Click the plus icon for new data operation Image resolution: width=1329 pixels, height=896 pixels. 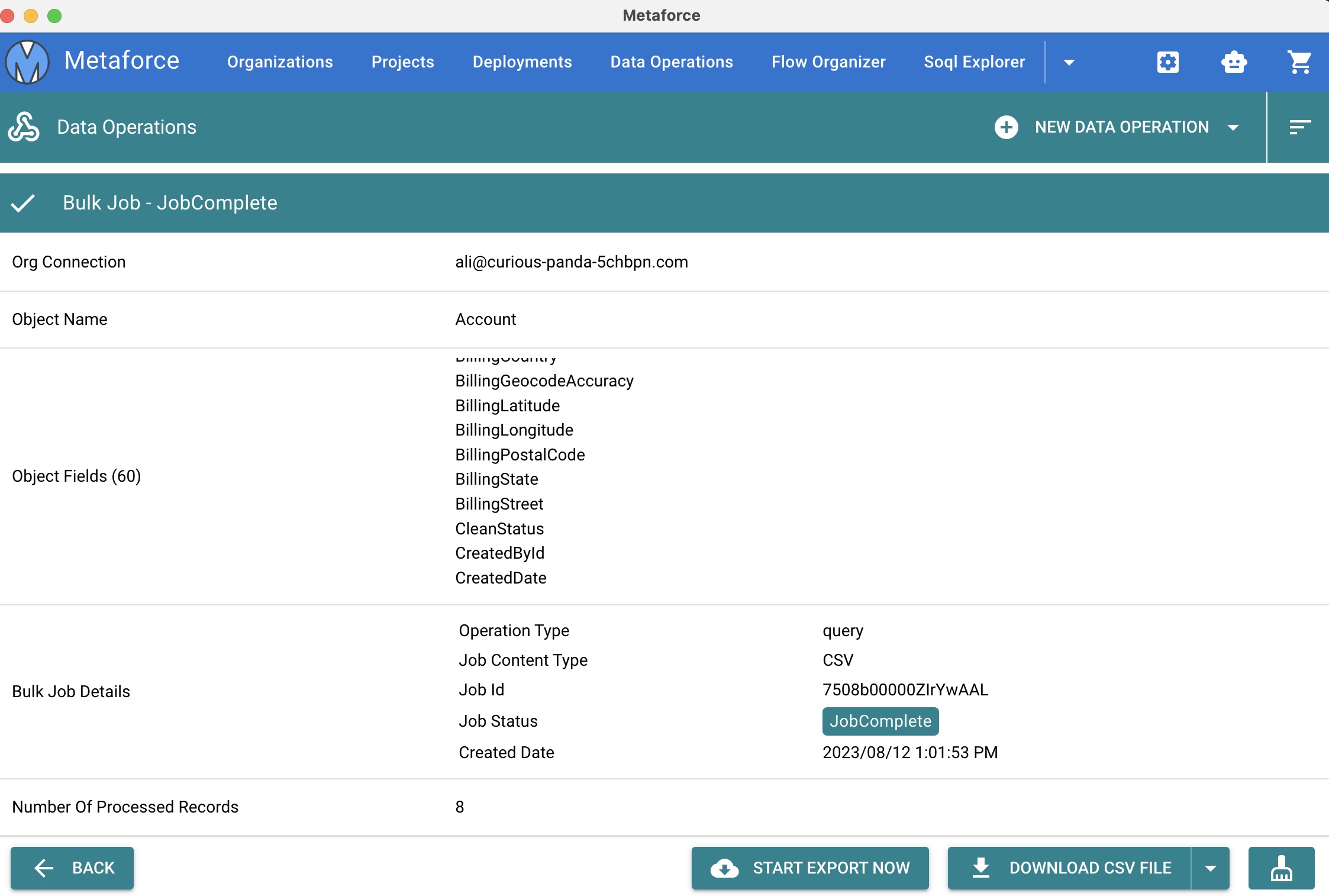(1006, 127)
